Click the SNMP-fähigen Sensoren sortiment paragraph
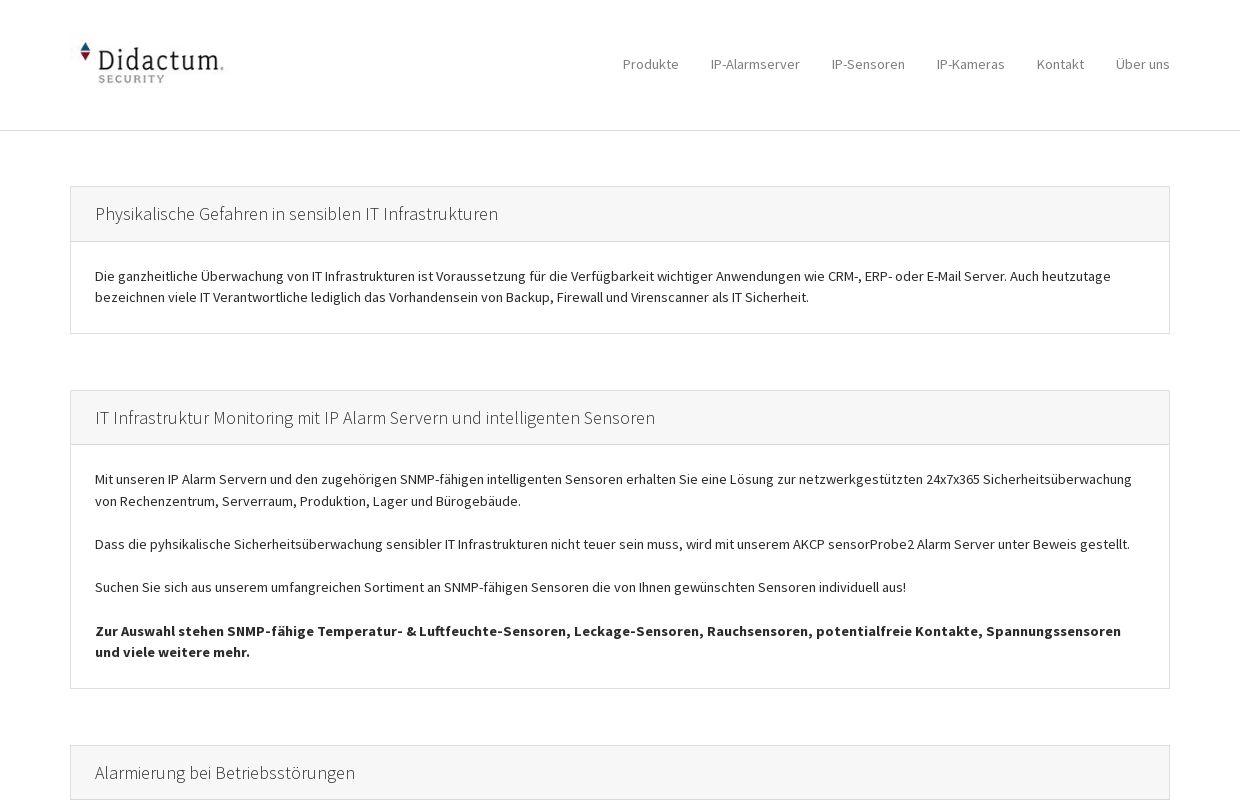1240x800 pixels. pyautogui.click(x=500, y=587)
